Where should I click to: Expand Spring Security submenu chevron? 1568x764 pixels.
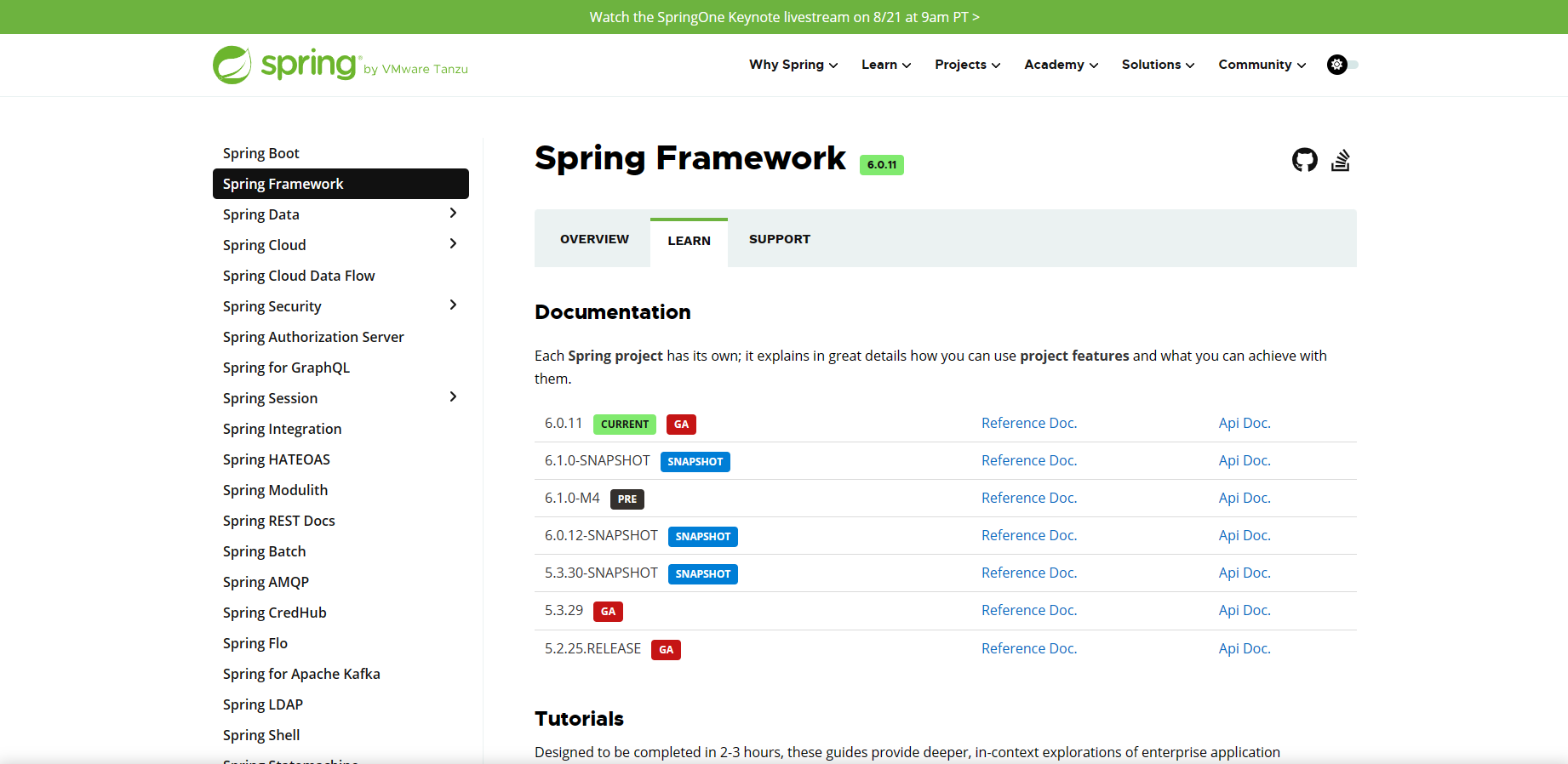[453, 305]
